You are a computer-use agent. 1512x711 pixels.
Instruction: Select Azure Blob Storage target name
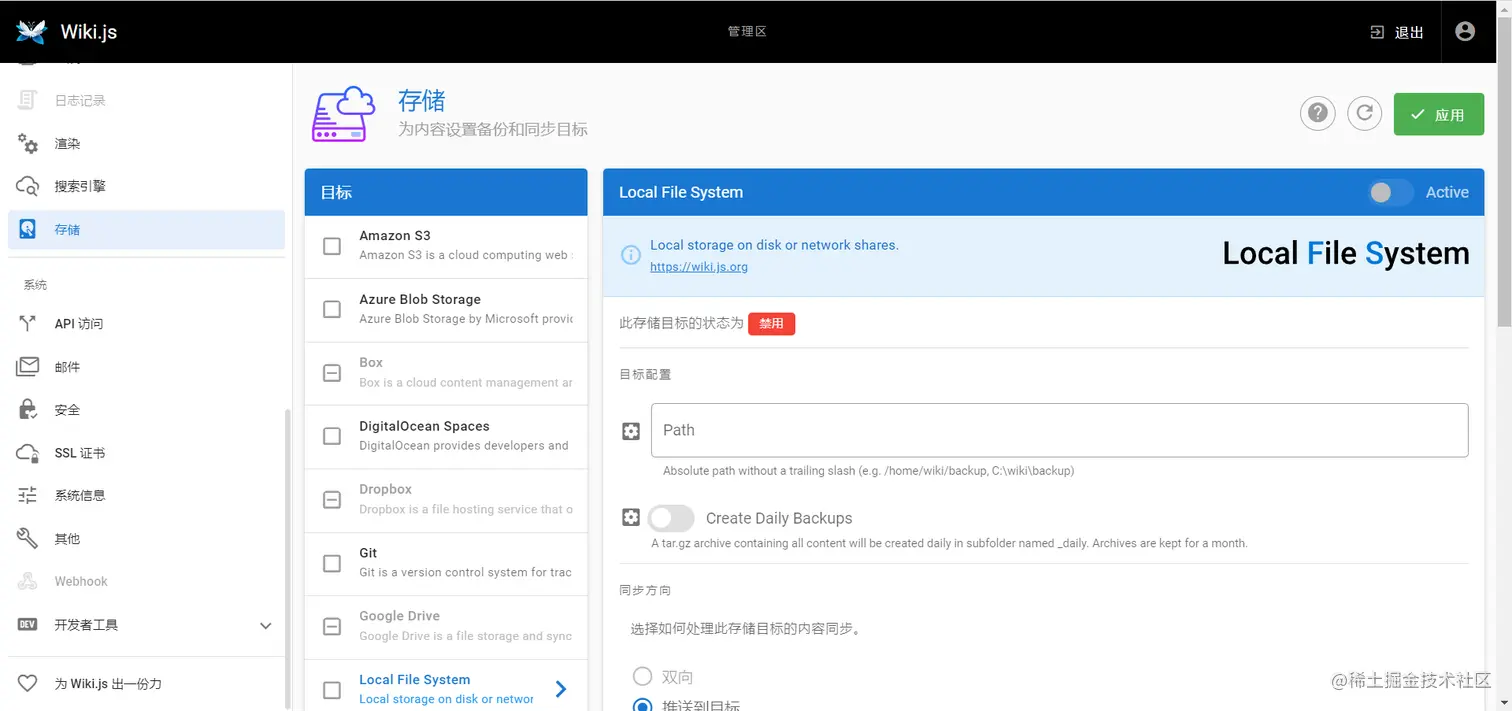click(x=420, y=299)
